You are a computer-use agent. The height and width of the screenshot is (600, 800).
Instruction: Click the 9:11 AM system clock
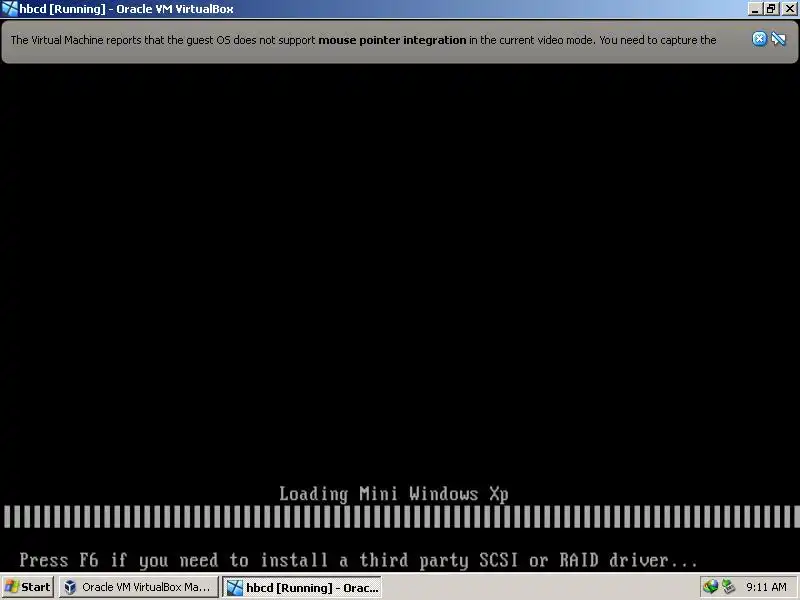(x=766, y=587)
